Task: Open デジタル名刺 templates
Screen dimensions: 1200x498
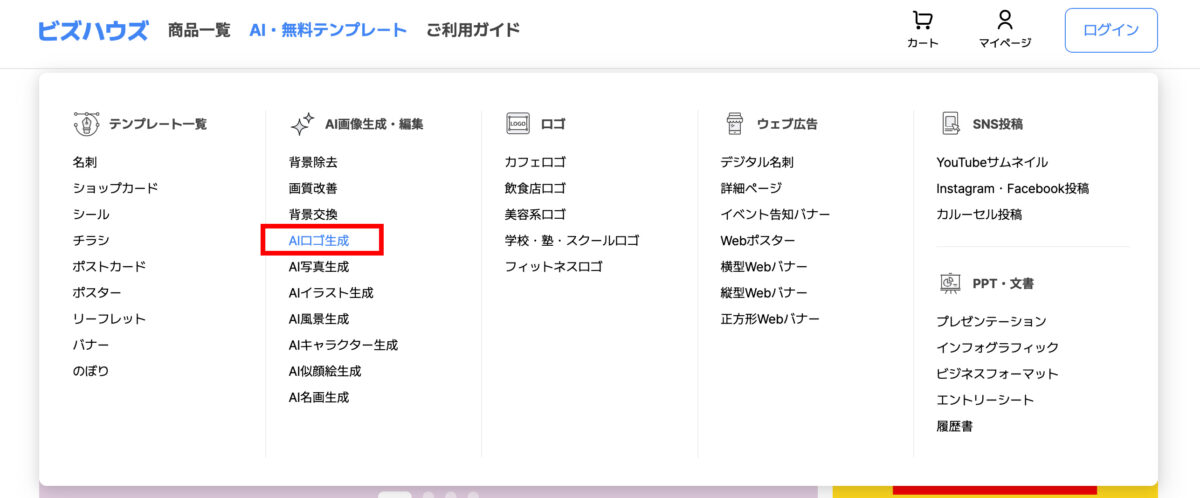Action: [757, 162]
